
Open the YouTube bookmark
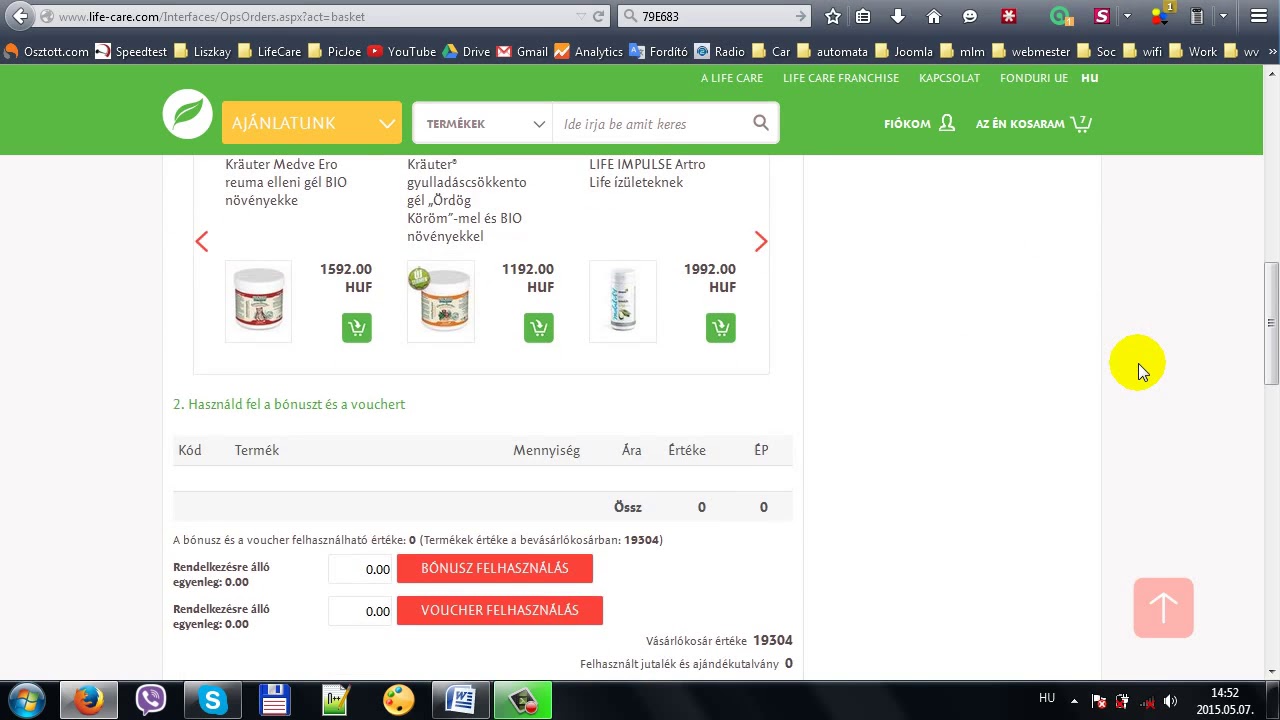[x=401, y=52]
